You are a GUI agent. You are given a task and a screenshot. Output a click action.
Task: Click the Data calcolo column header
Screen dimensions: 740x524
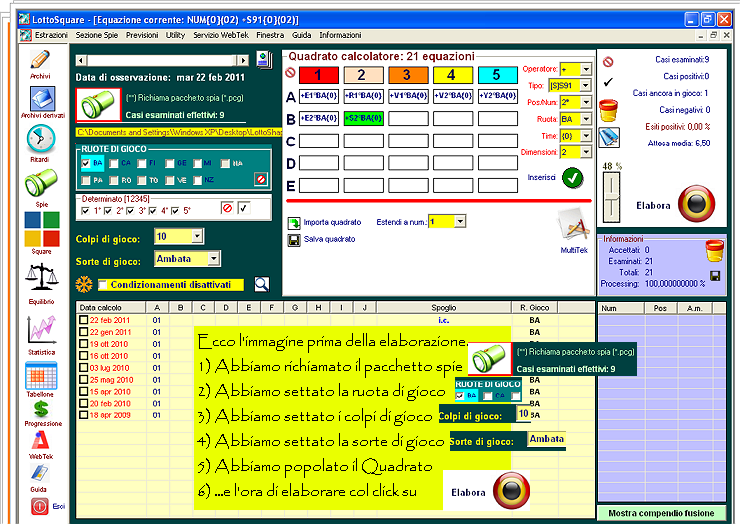pos(110,307)
